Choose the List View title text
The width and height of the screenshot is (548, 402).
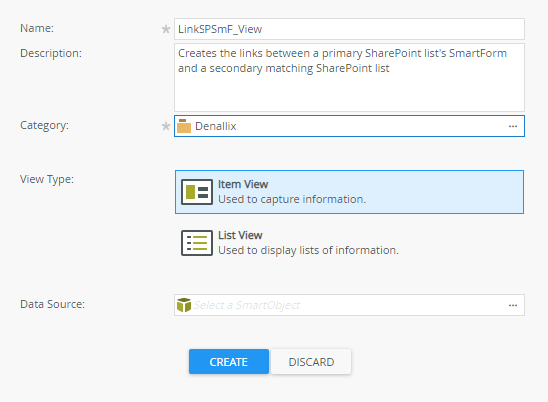[240, 235]
